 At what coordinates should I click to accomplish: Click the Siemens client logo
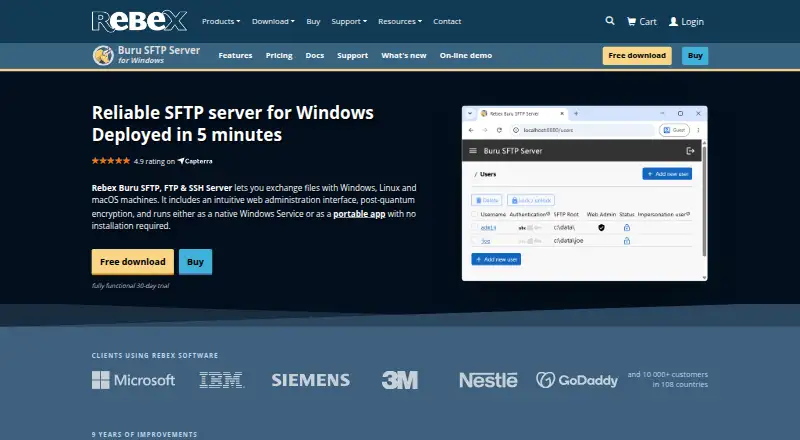(311, 380)
